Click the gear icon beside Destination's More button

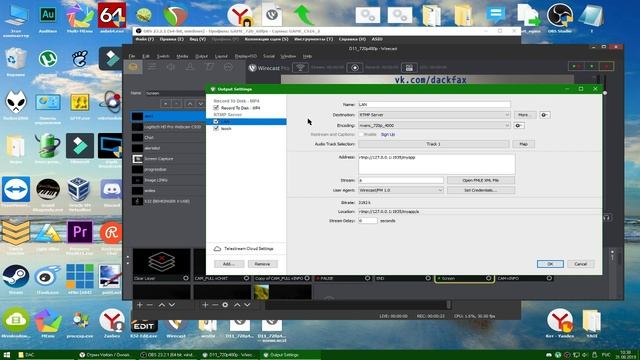(x=544, y=115)
